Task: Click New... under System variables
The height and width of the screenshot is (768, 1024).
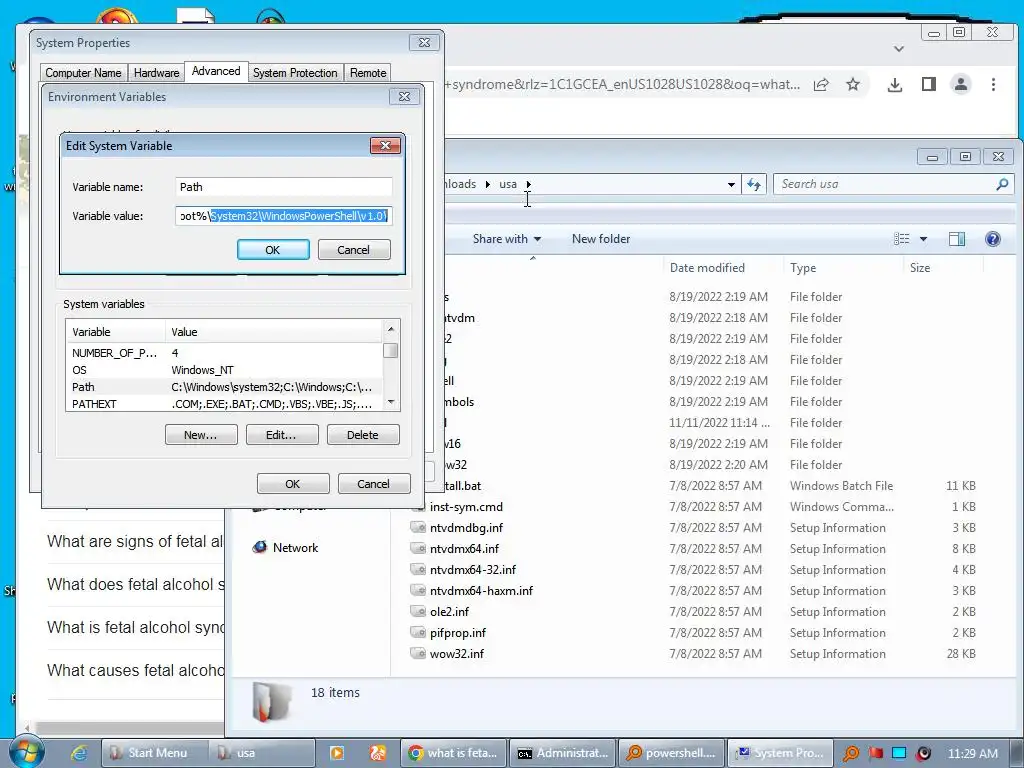Action: coord(200,435)
